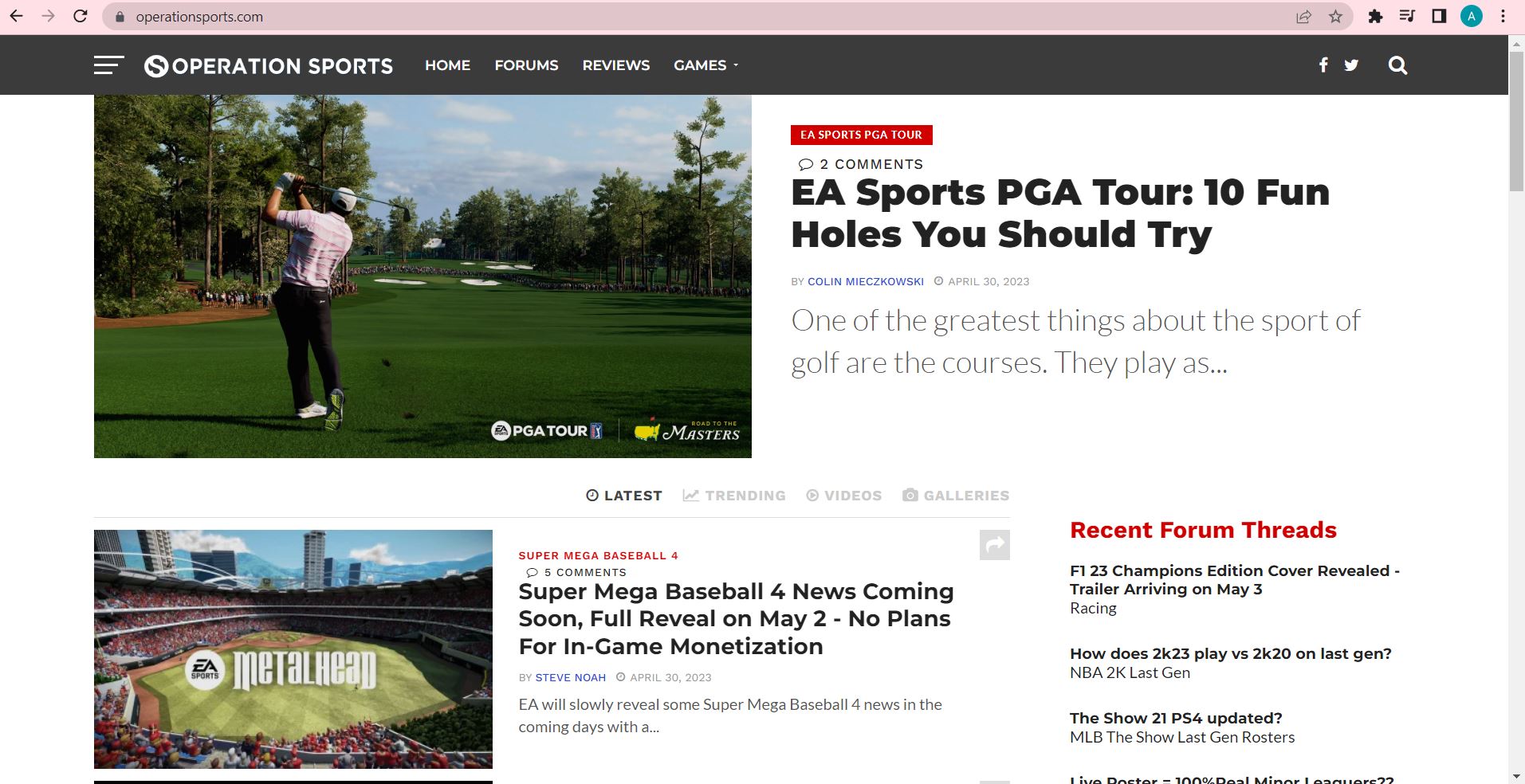1525x784 pixels.
Task: Click the padlock site info icon
Action: pyautogui.click(x=120, y=17)
